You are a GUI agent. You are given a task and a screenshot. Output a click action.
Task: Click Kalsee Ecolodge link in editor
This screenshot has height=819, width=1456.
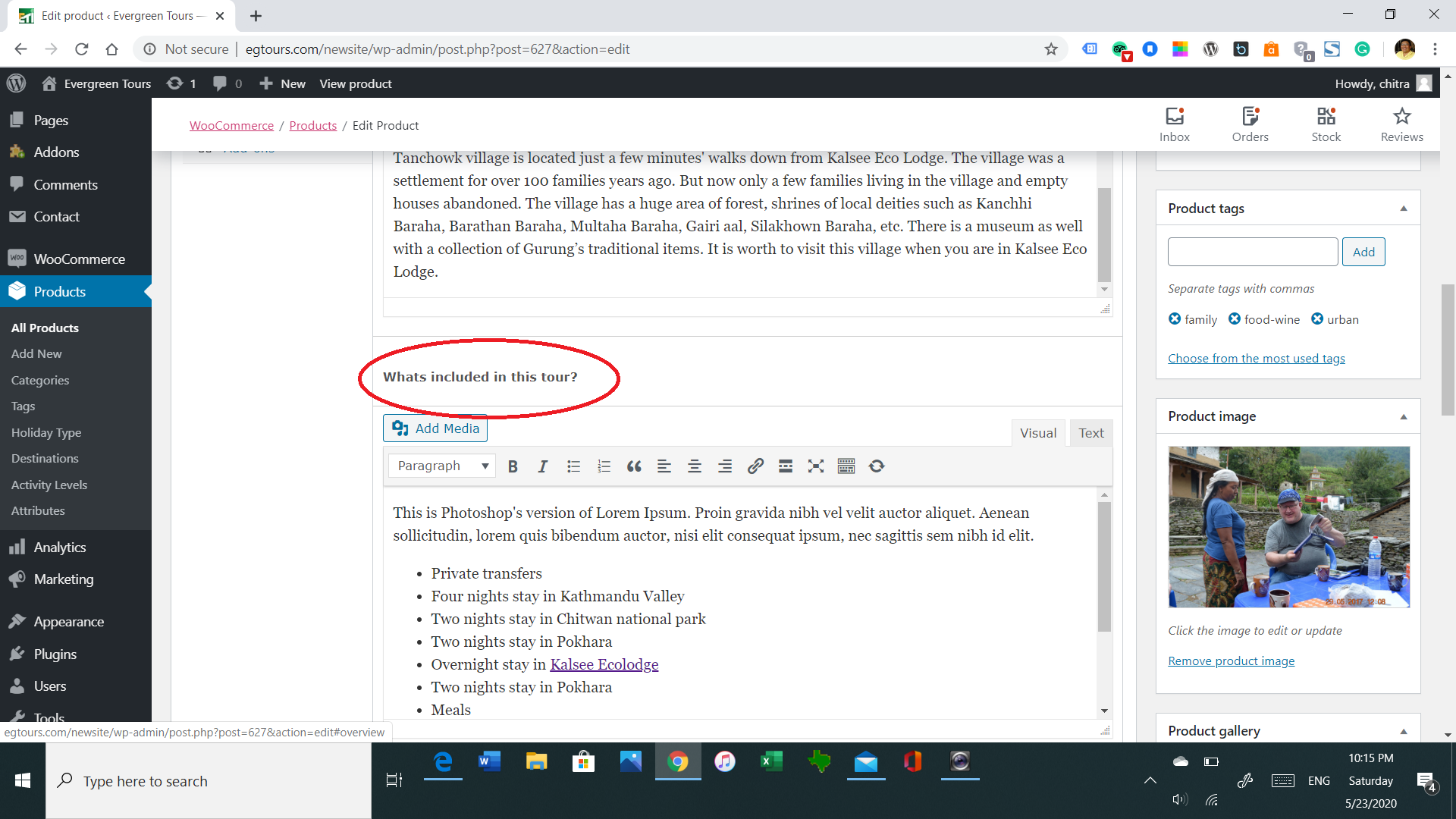click(x=604, y=664)
